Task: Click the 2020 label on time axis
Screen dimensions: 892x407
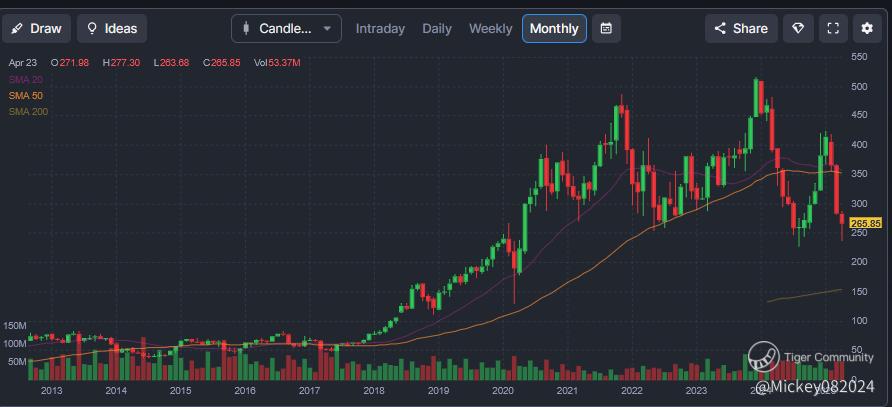Action: coord(502,391)
